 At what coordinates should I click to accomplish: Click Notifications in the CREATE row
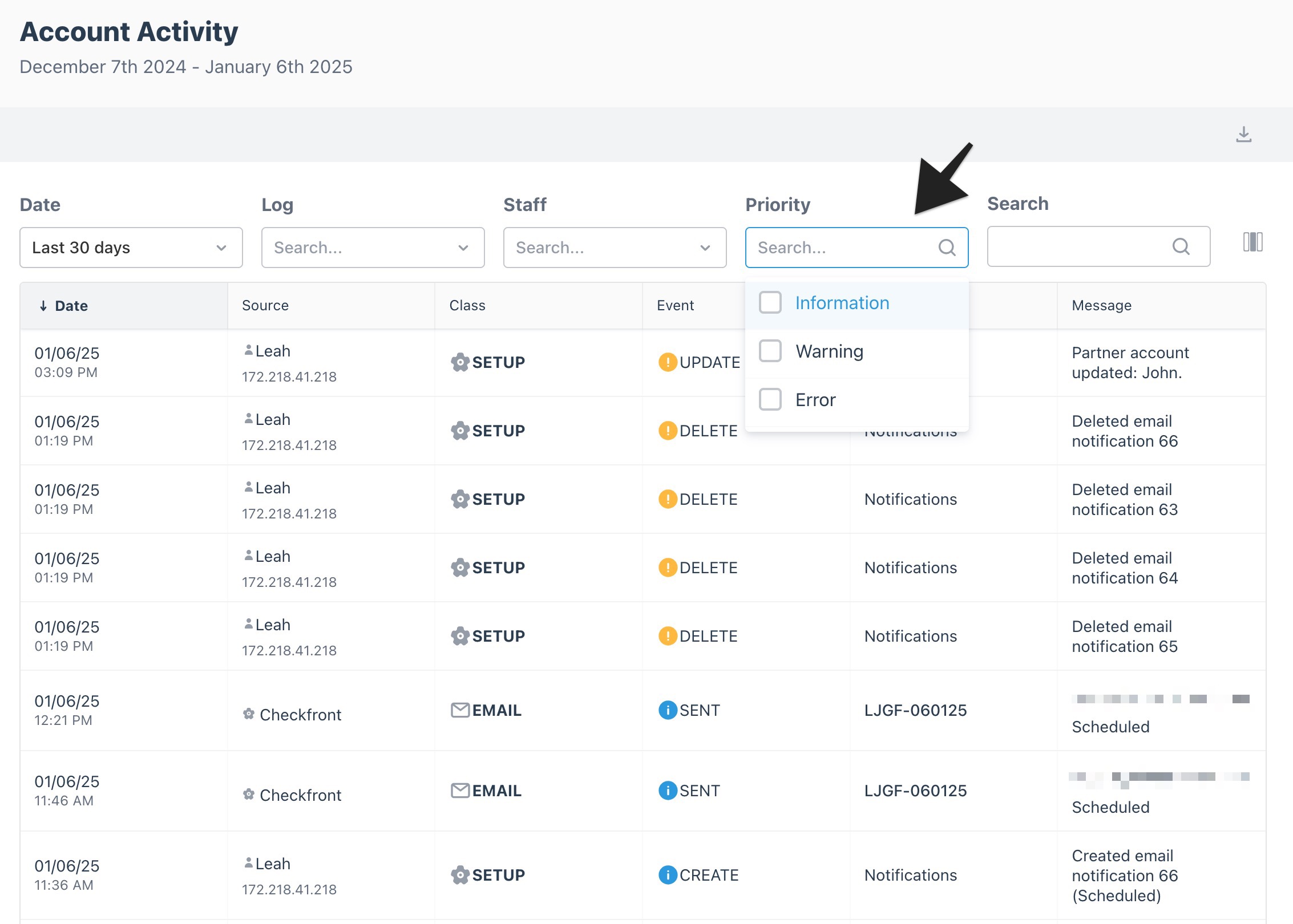(x=911, y=875)
